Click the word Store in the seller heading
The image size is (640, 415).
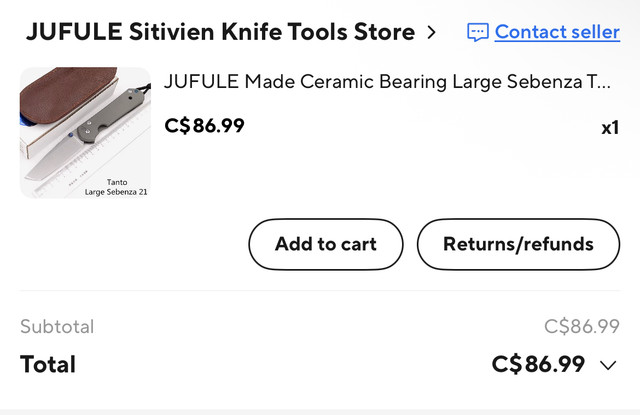384,32
